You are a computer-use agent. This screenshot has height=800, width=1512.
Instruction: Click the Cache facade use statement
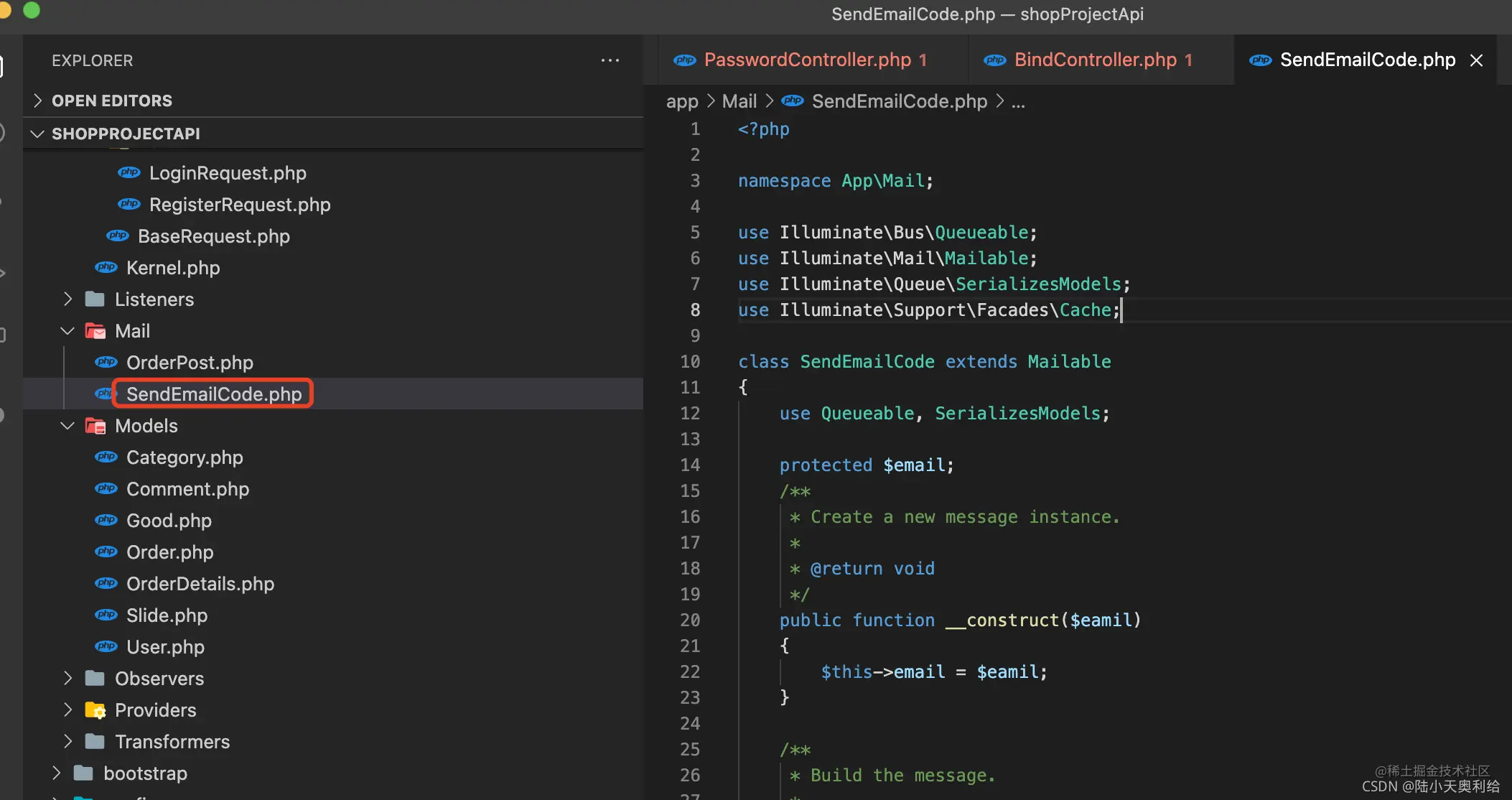pos(930,310)
